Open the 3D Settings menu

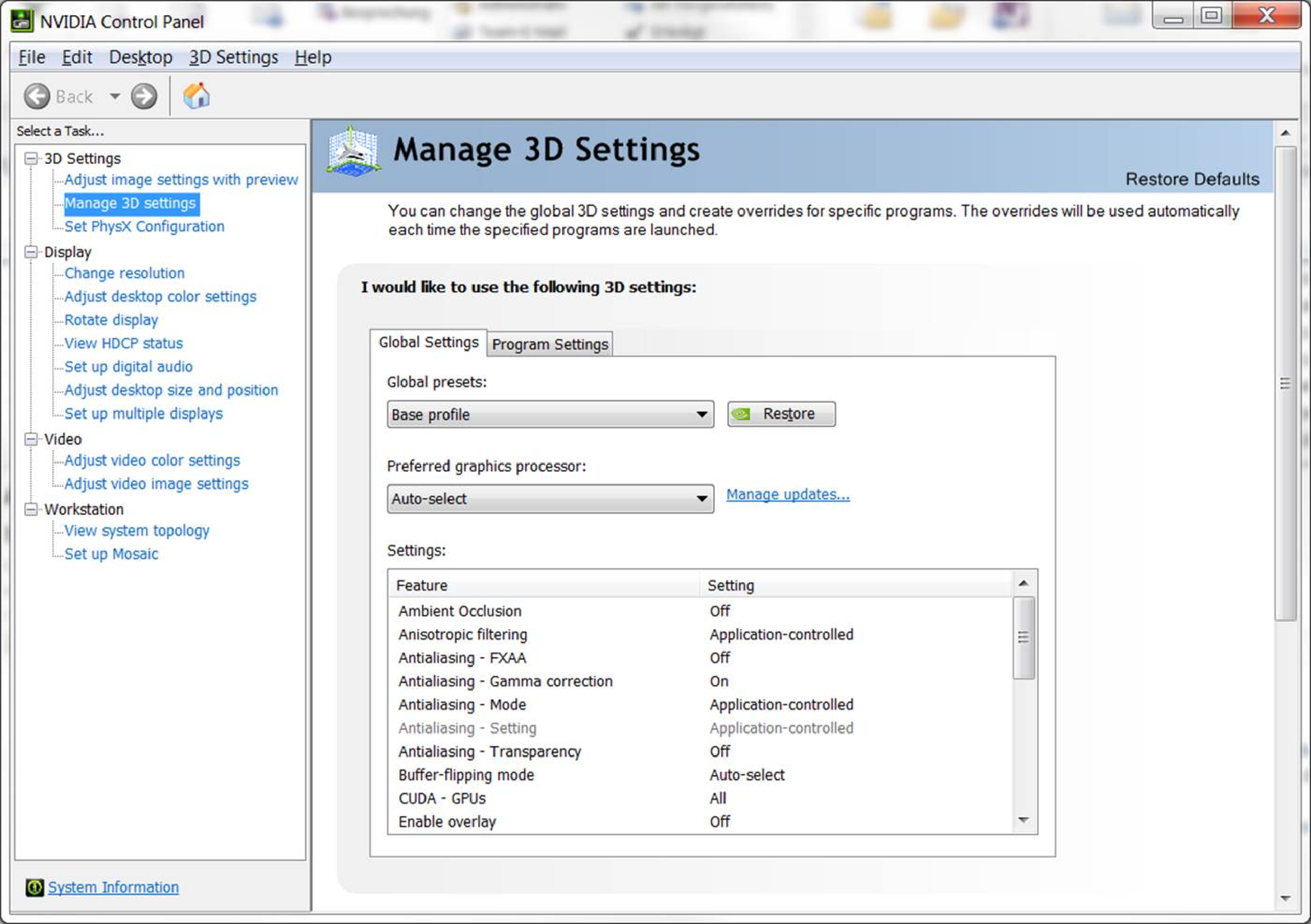tap(233, 57)
